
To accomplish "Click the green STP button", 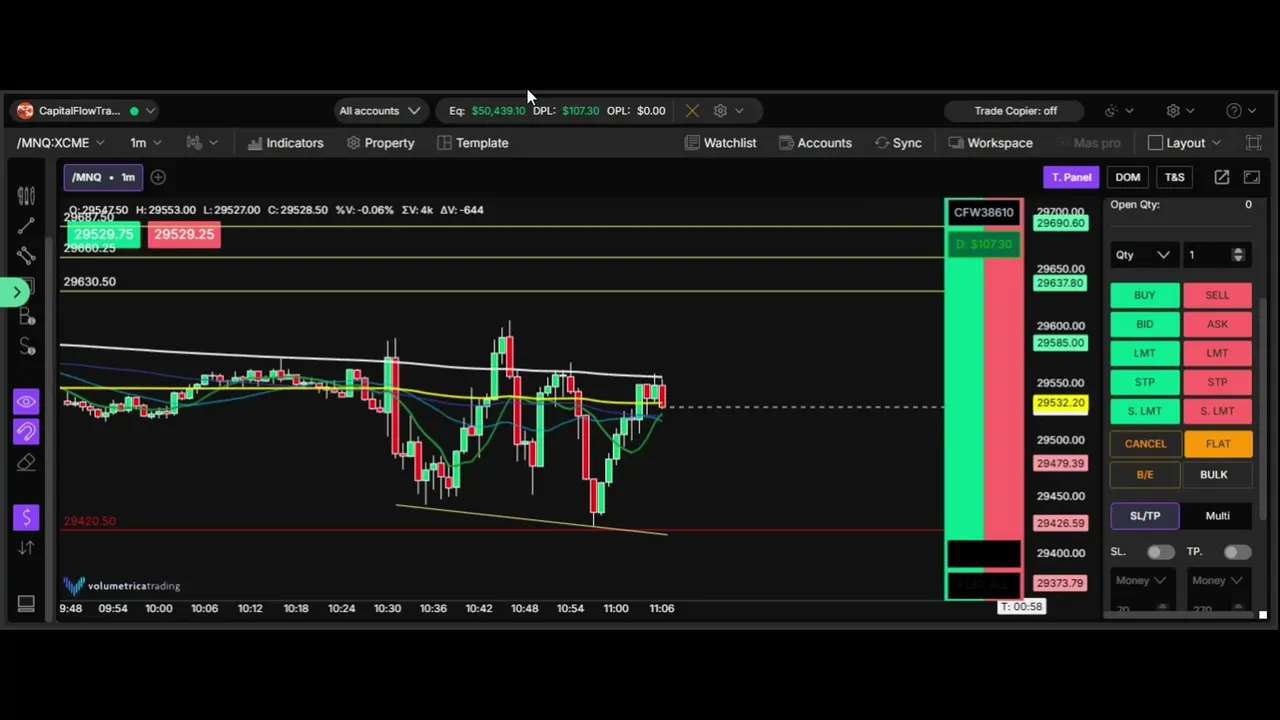I will tap(1144, 382).
